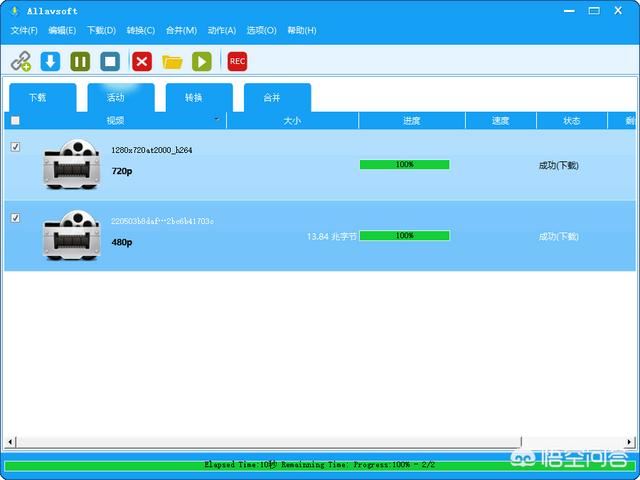Open the 下载(D) menu
640x480 pixels.
(x=101, y=31)
